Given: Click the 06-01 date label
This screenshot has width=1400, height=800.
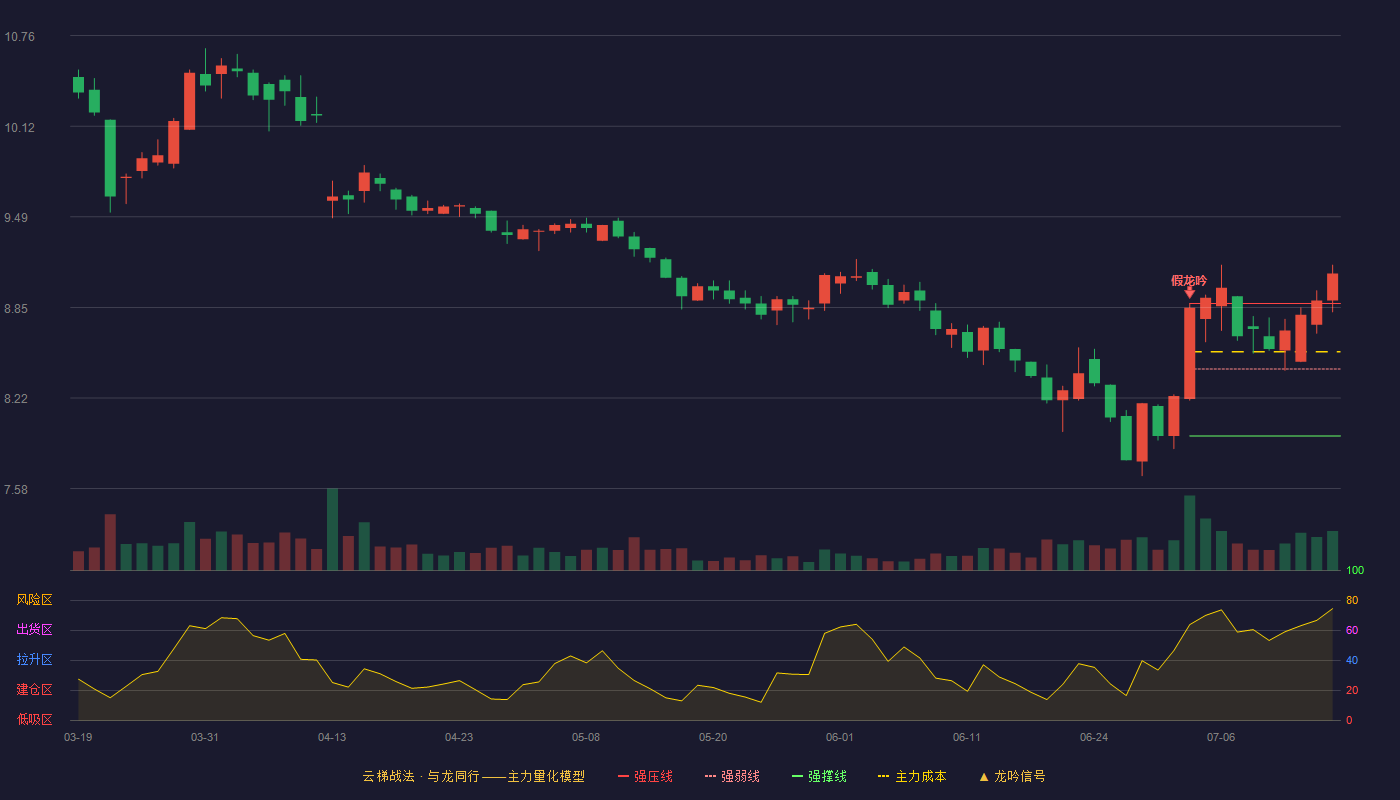Looking at the screenshot, I should (840, 737).
